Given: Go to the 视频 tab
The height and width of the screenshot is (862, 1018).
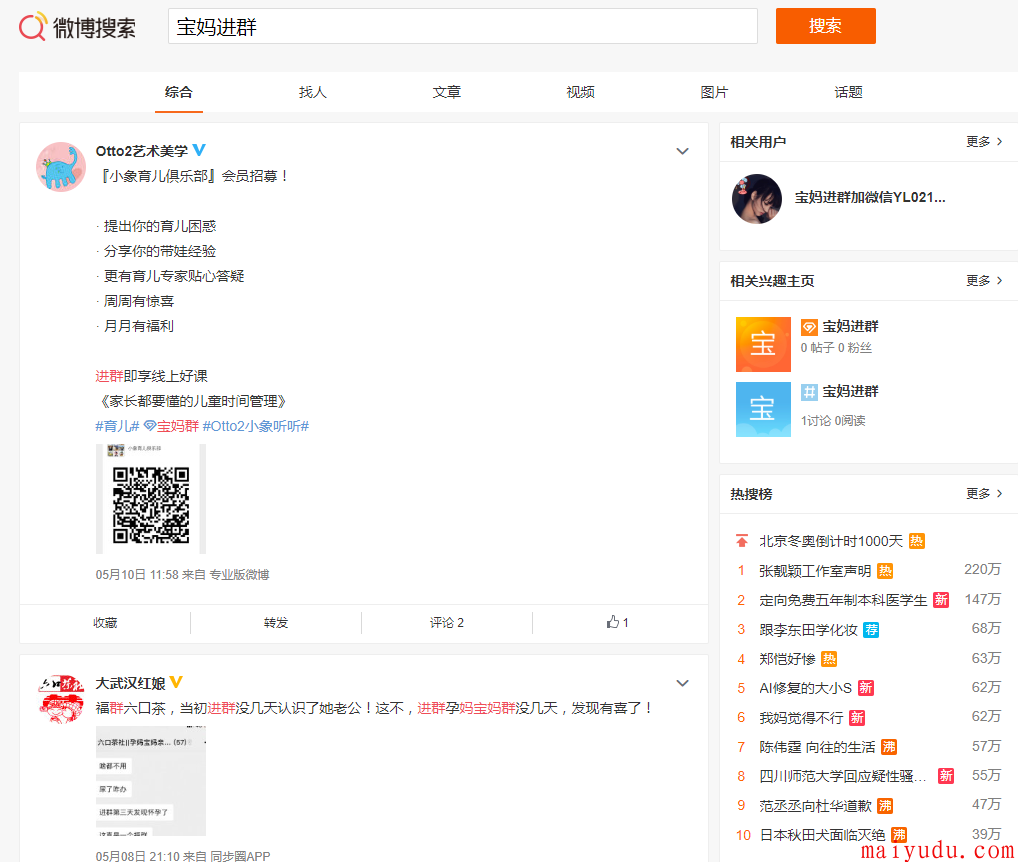Looking at the screenshot, I should tap(580, 92).
